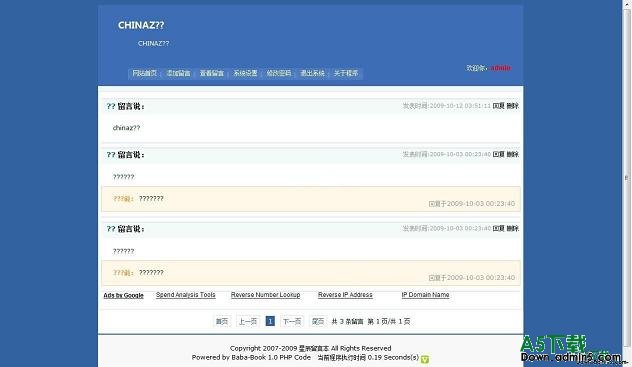Click the green badge icon in footer
This screenshot has width=632, height=367.
[425, 359]
